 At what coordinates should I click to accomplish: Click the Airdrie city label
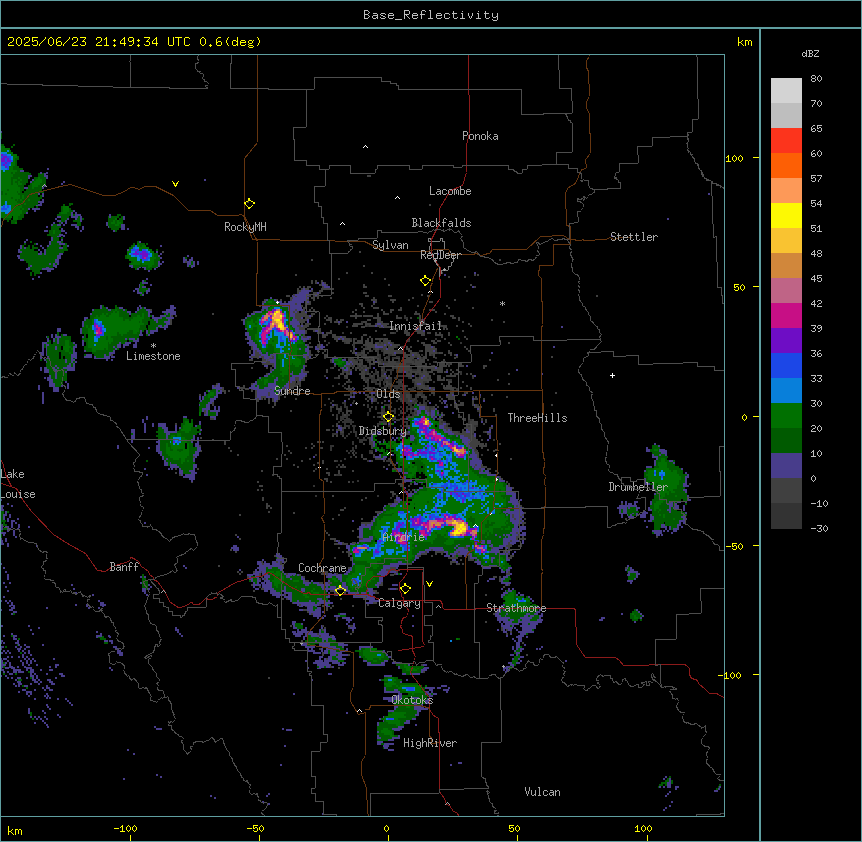pyautogui.click(x=404, y=537)
